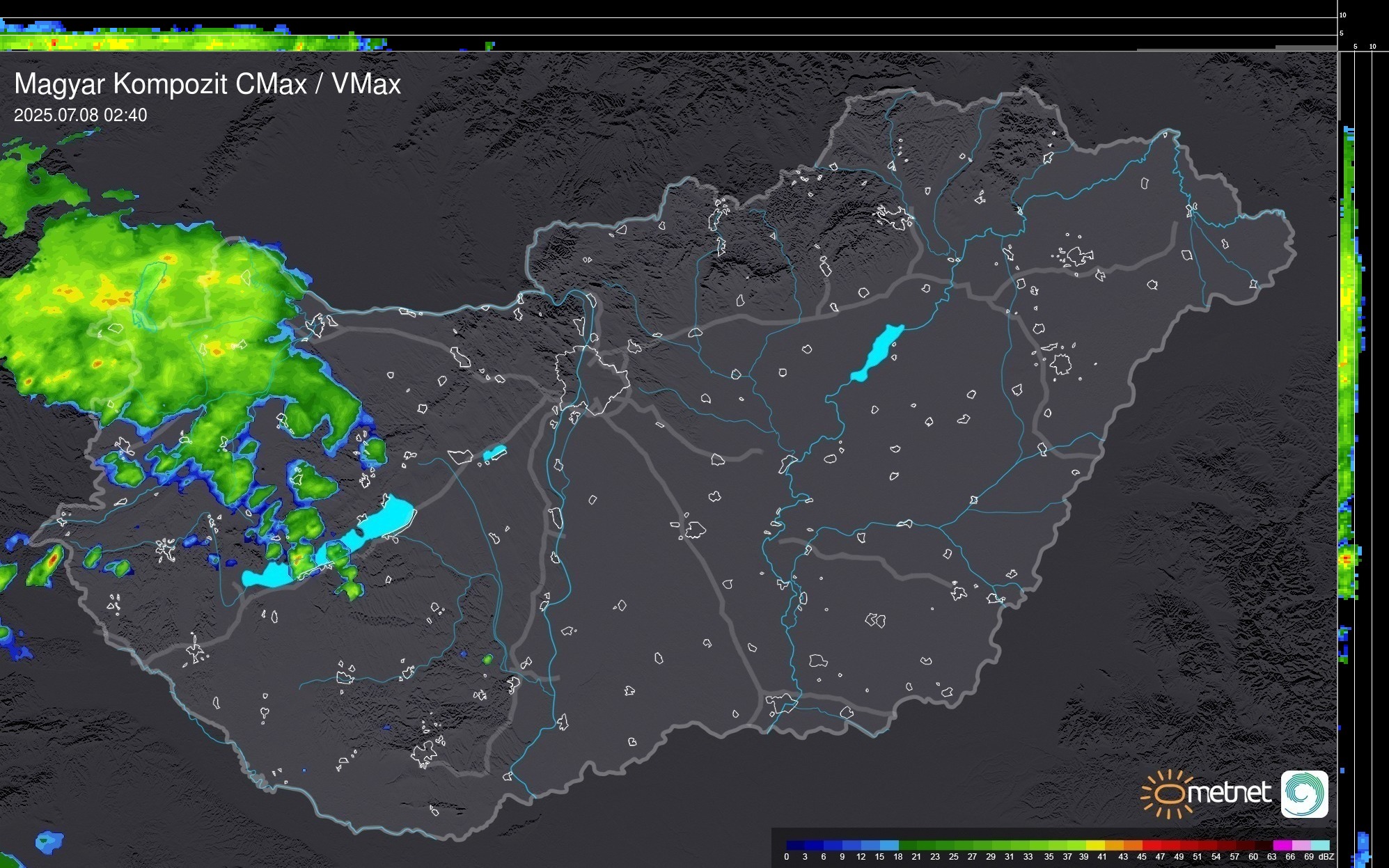Click the dBZ unit label

coord(1326,857)
